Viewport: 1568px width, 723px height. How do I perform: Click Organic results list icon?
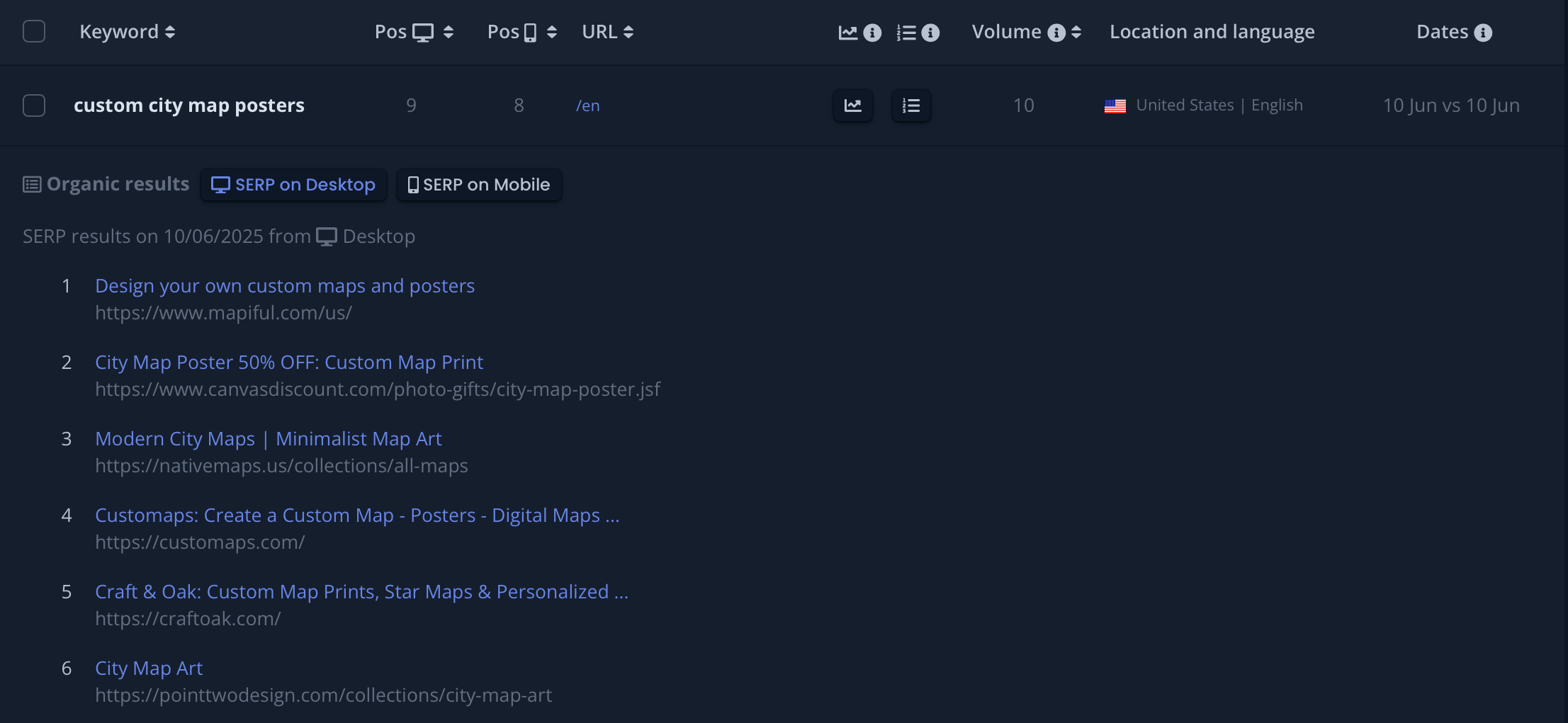point(32,185)
